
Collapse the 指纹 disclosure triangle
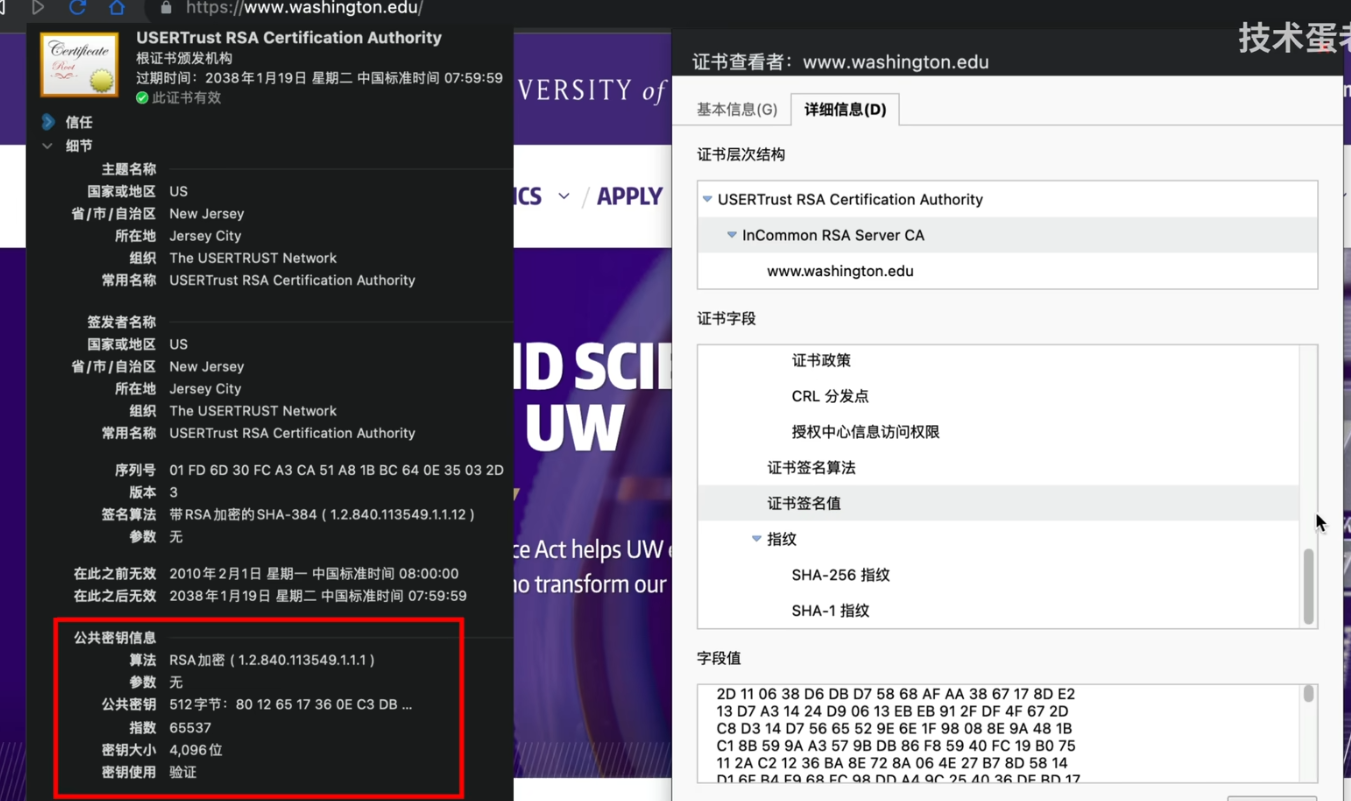coord(757,539)
